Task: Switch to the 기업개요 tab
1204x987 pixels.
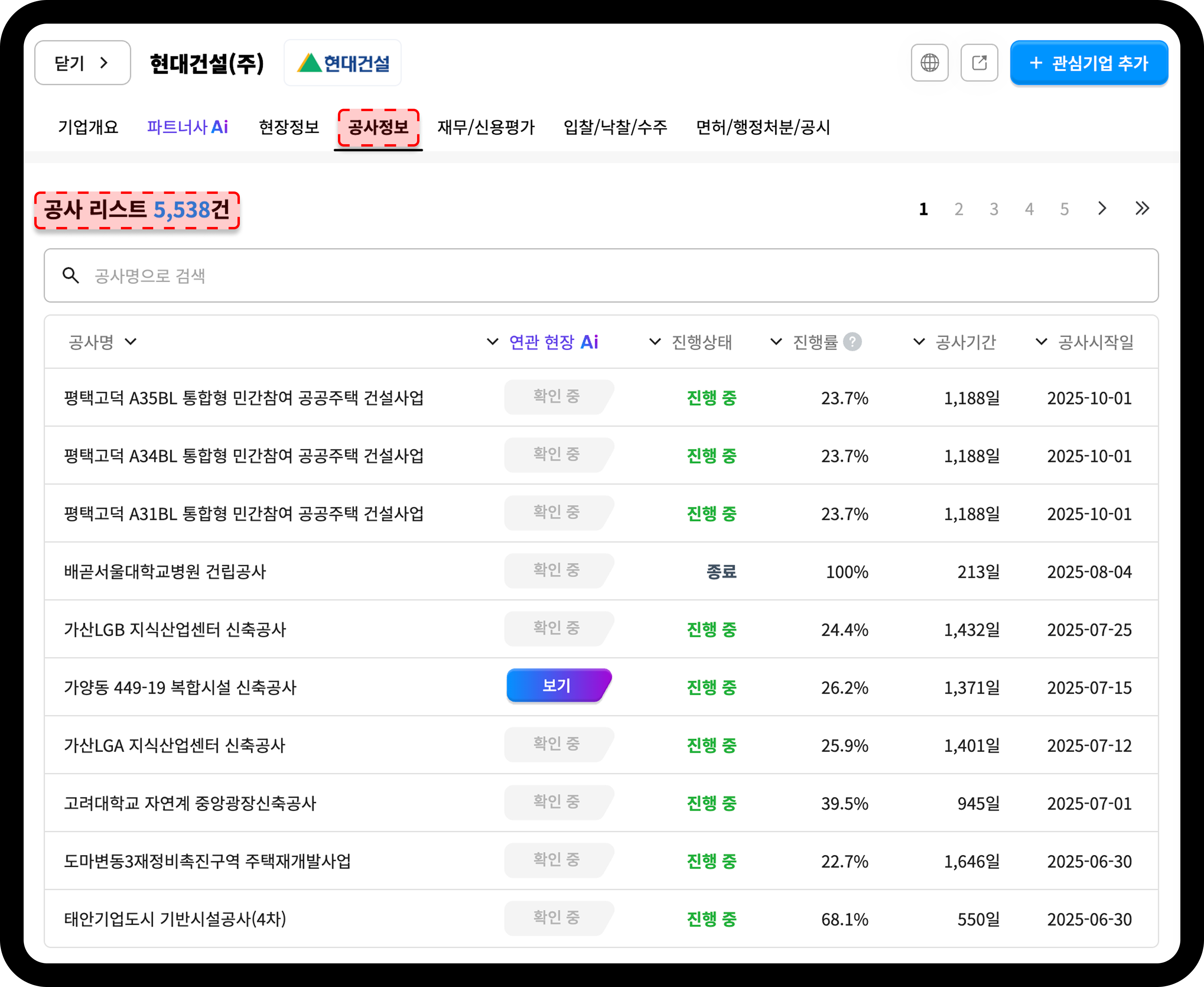Action: point(88,127)
